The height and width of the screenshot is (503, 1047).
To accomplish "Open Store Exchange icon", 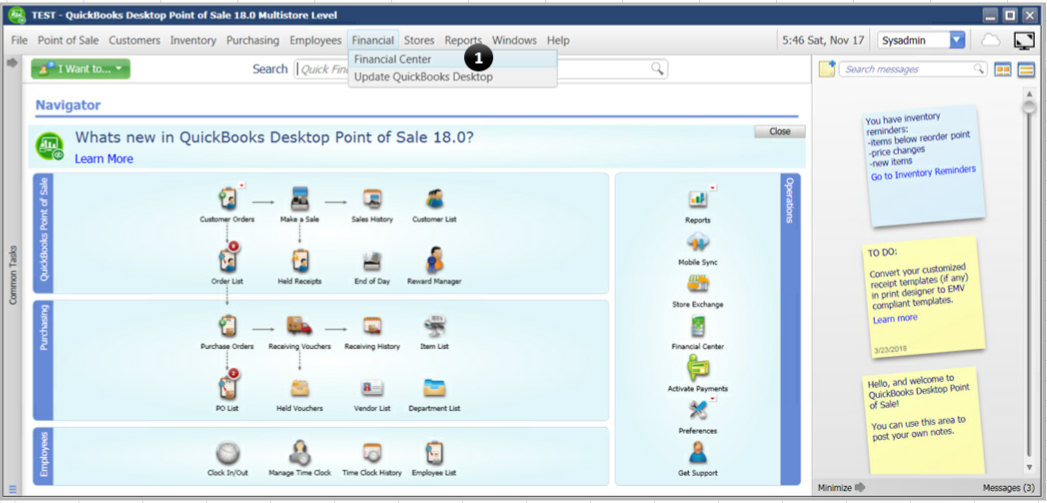I will coord(698,284).
